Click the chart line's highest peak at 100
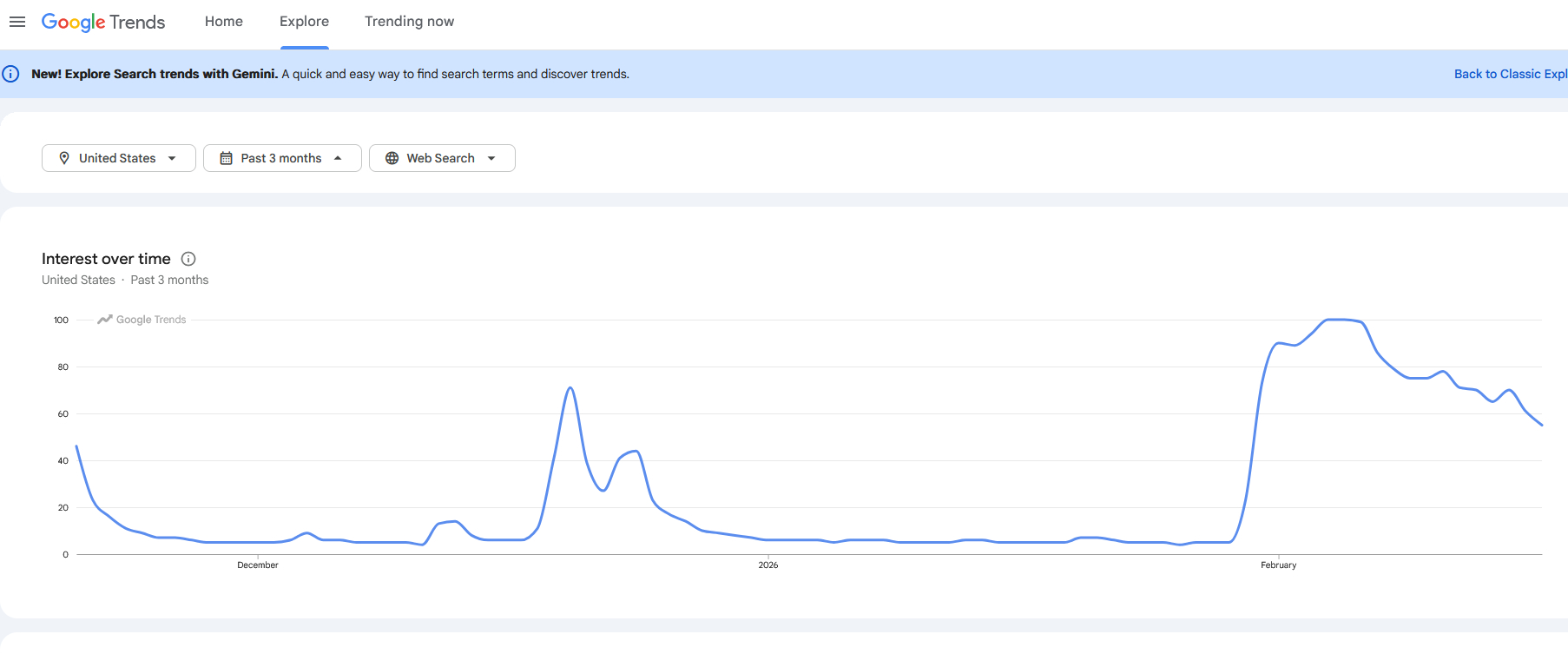Screen dimensions: 1568x654 coord(1341,320)
